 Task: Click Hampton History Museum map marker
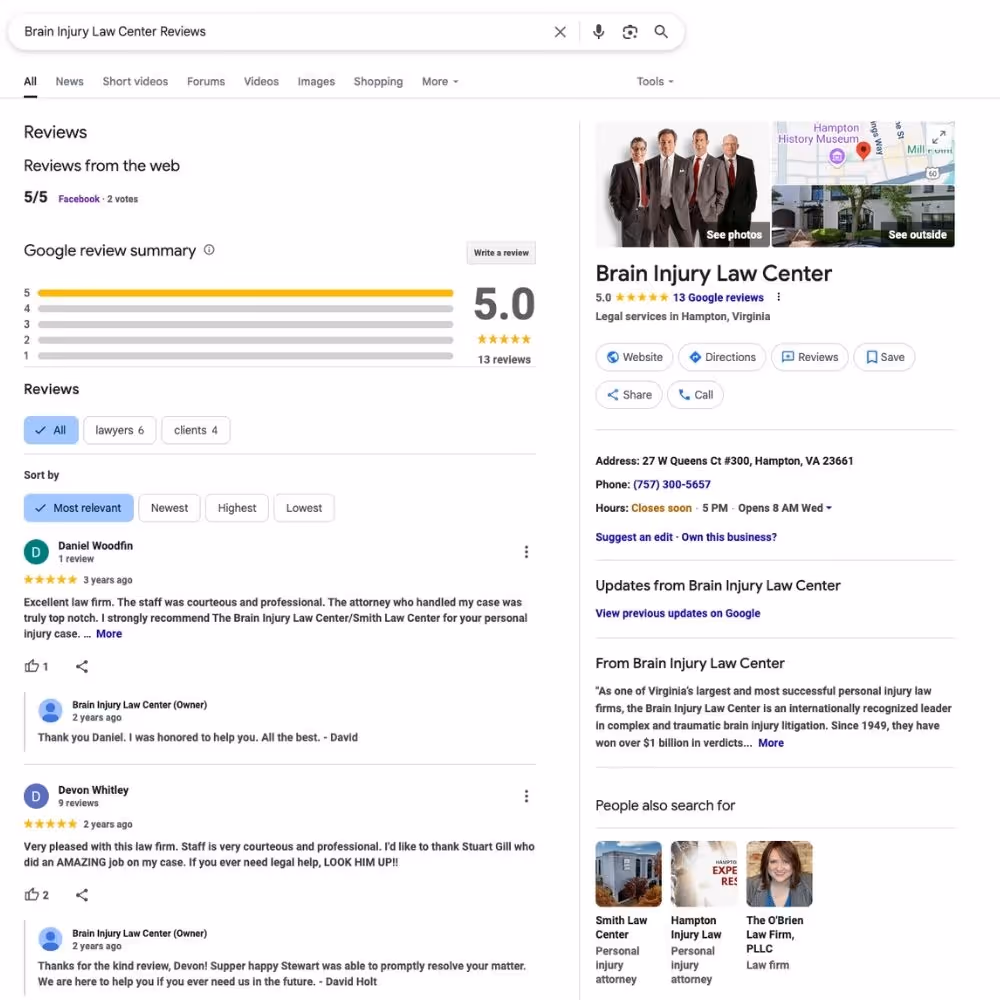[837, 156]
